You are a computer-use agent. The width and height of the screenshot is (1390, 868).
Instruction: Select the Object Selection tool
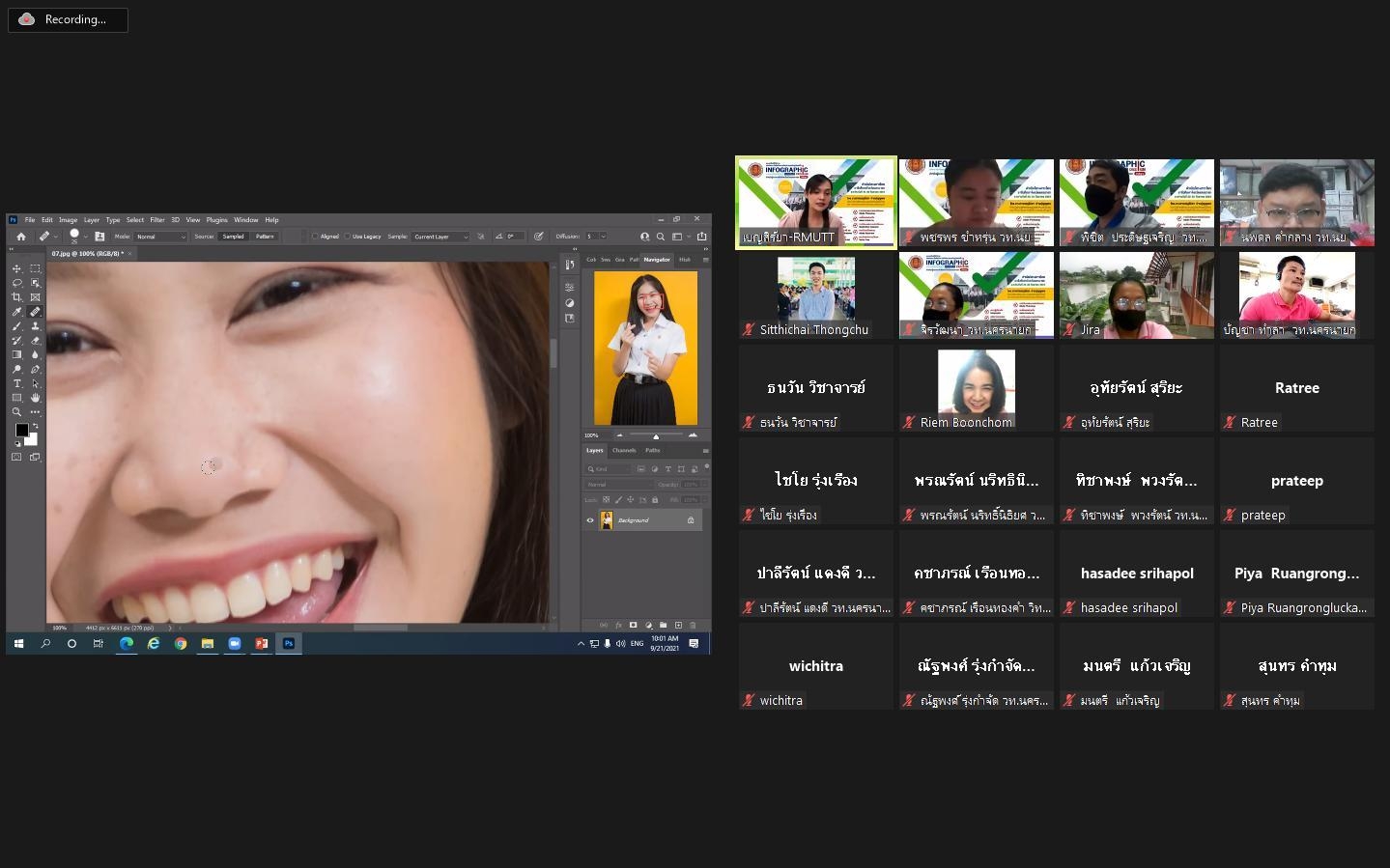point(35,283)
